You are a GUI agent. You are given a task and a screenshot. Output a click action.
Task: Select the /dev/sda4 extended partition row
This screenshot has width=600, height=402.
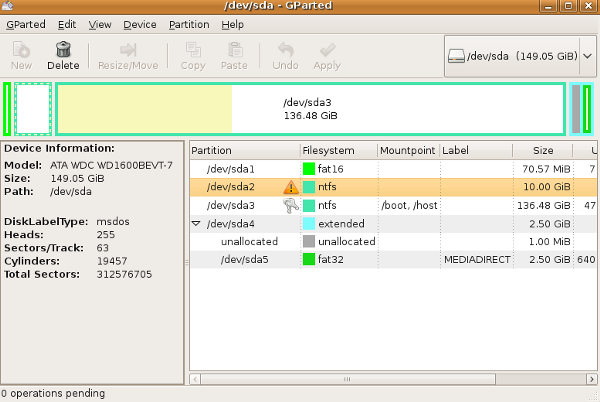[x=393, y=223]
